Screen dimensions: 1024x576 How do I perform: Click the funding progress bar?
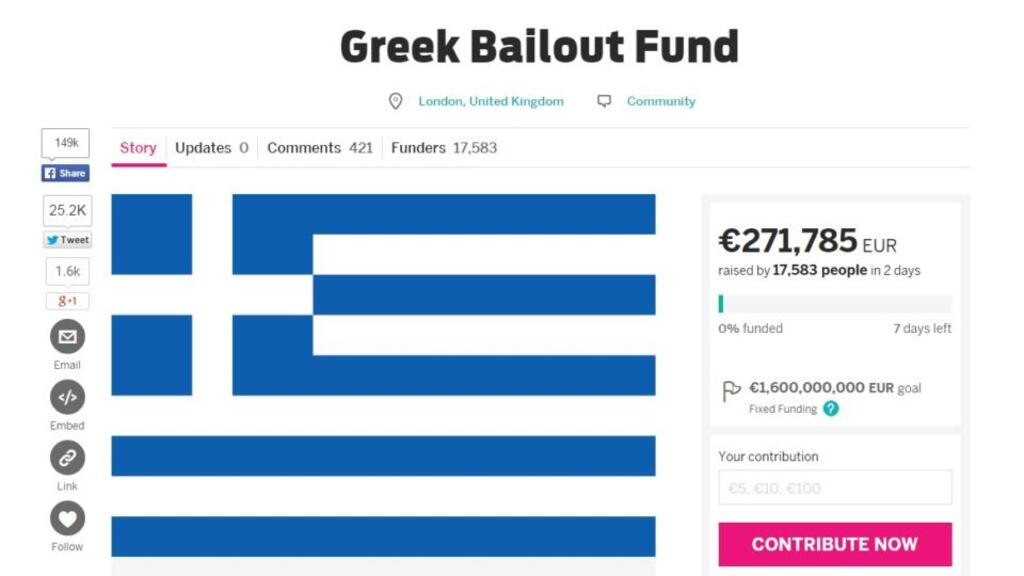pyautogui.click(x=835, y=304)
